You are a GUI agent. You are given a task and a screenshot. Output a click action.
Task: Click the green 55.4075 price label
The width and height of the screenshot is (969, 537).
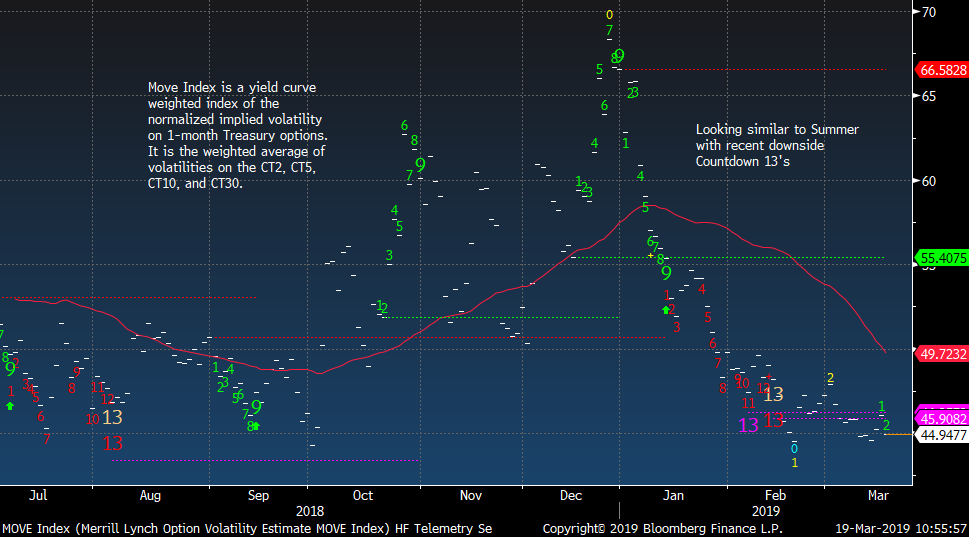[942, 258]
